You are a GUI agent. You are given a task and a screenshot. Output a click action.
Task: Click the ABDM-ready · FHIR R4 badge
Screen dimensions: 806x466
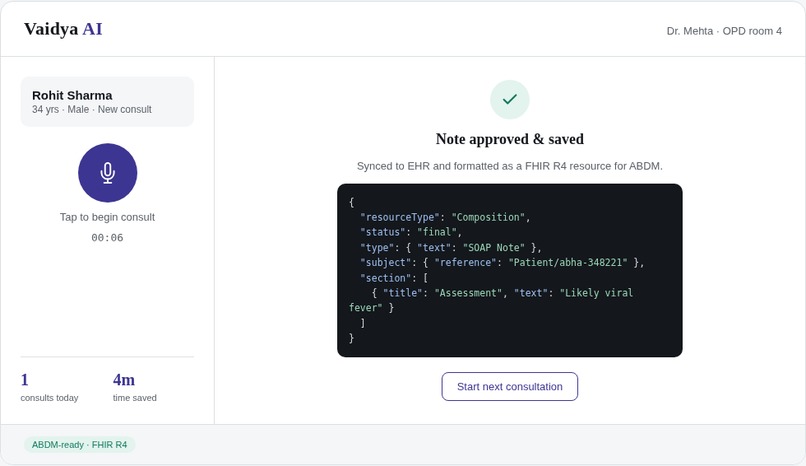pos(79,445)
